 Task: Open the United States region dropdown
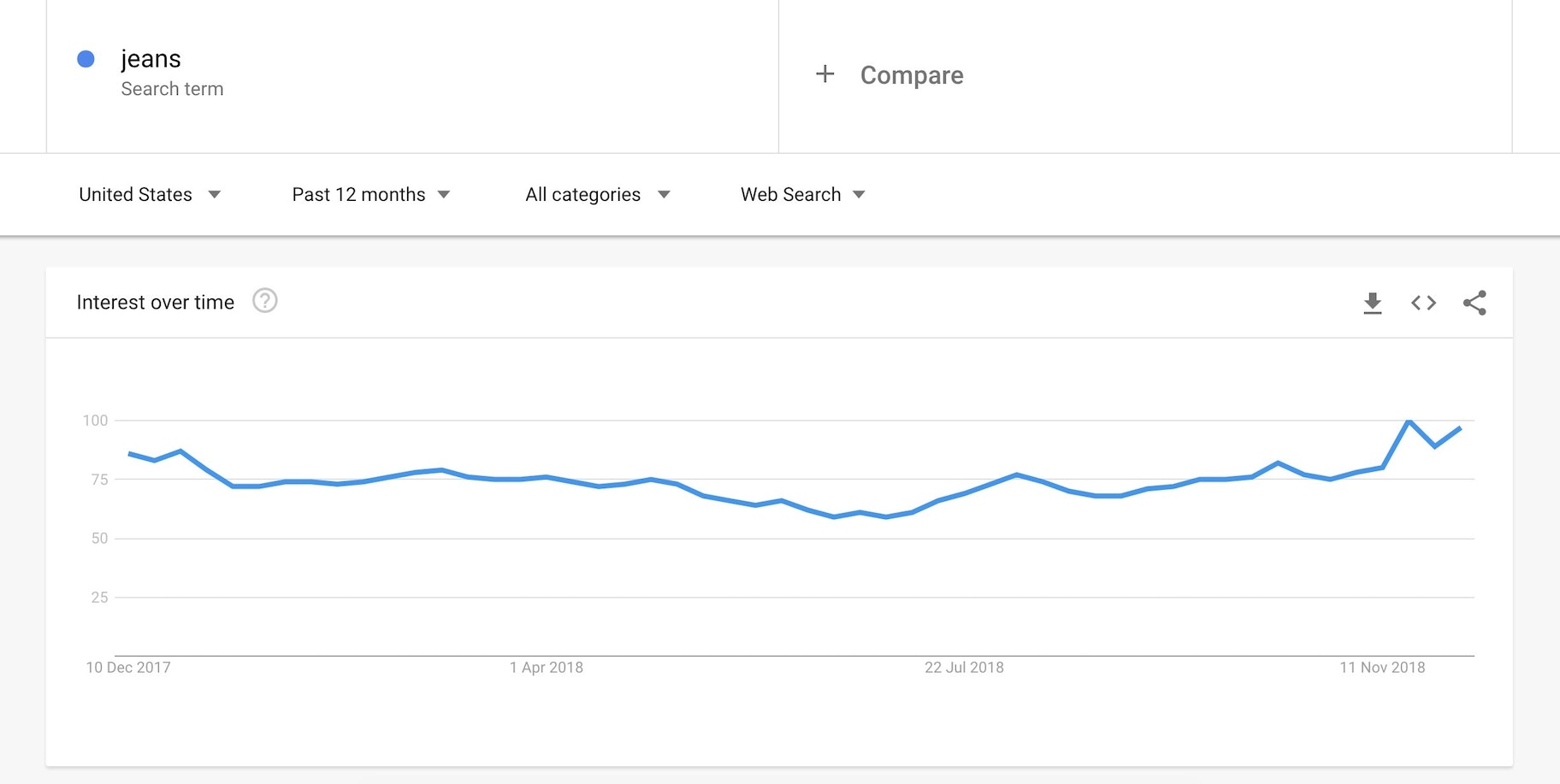(x=150, y=195)
